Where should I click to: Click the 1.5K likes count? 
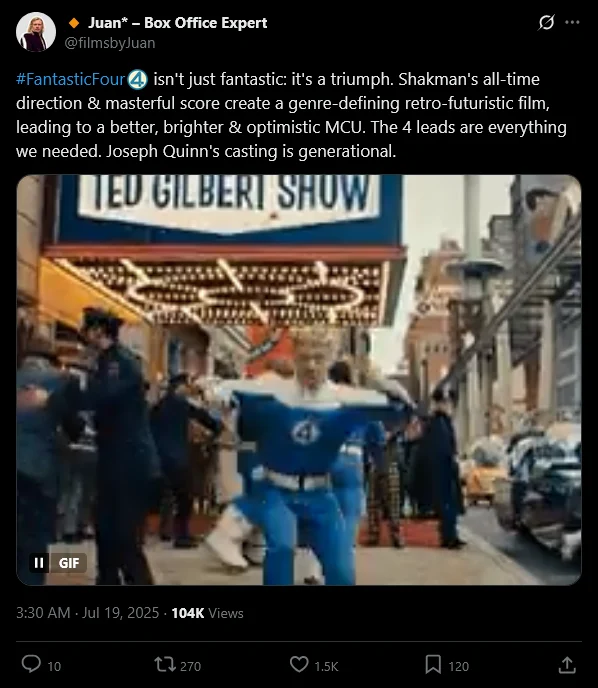[326, 666]
